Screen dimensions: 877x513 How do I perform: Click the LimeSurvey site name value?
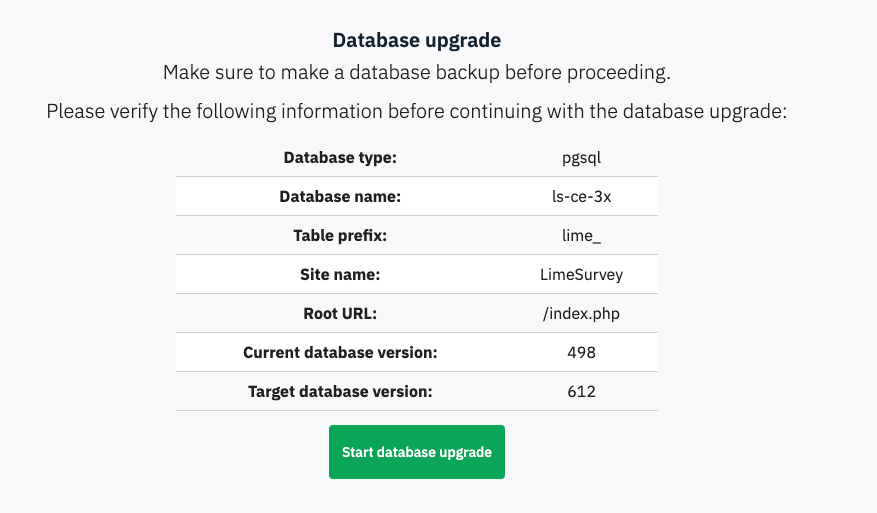[x=581, y=275]
